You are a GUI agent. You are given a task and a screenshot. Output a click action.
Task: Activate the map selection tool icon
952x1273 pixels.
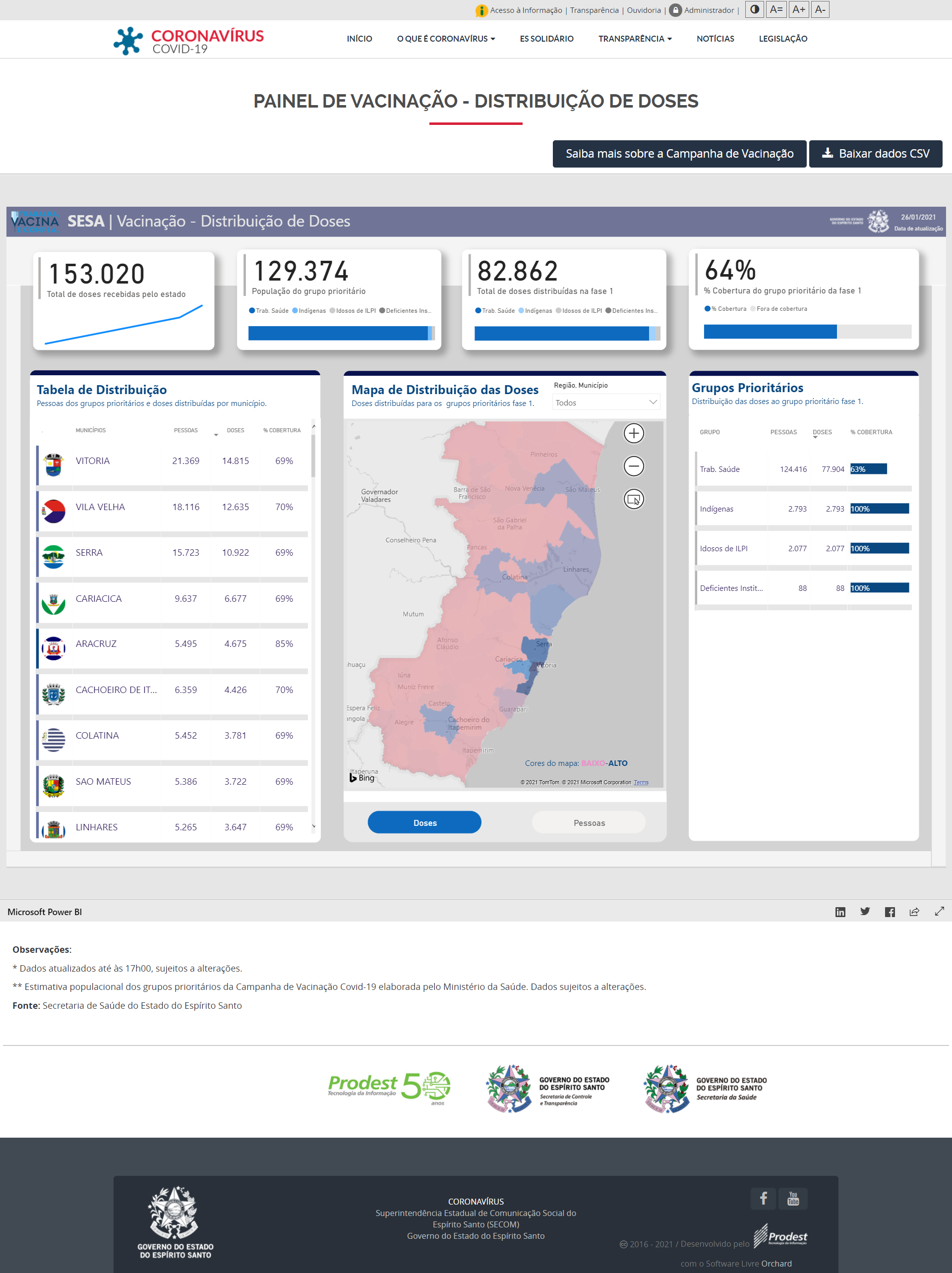click(634, 500)
